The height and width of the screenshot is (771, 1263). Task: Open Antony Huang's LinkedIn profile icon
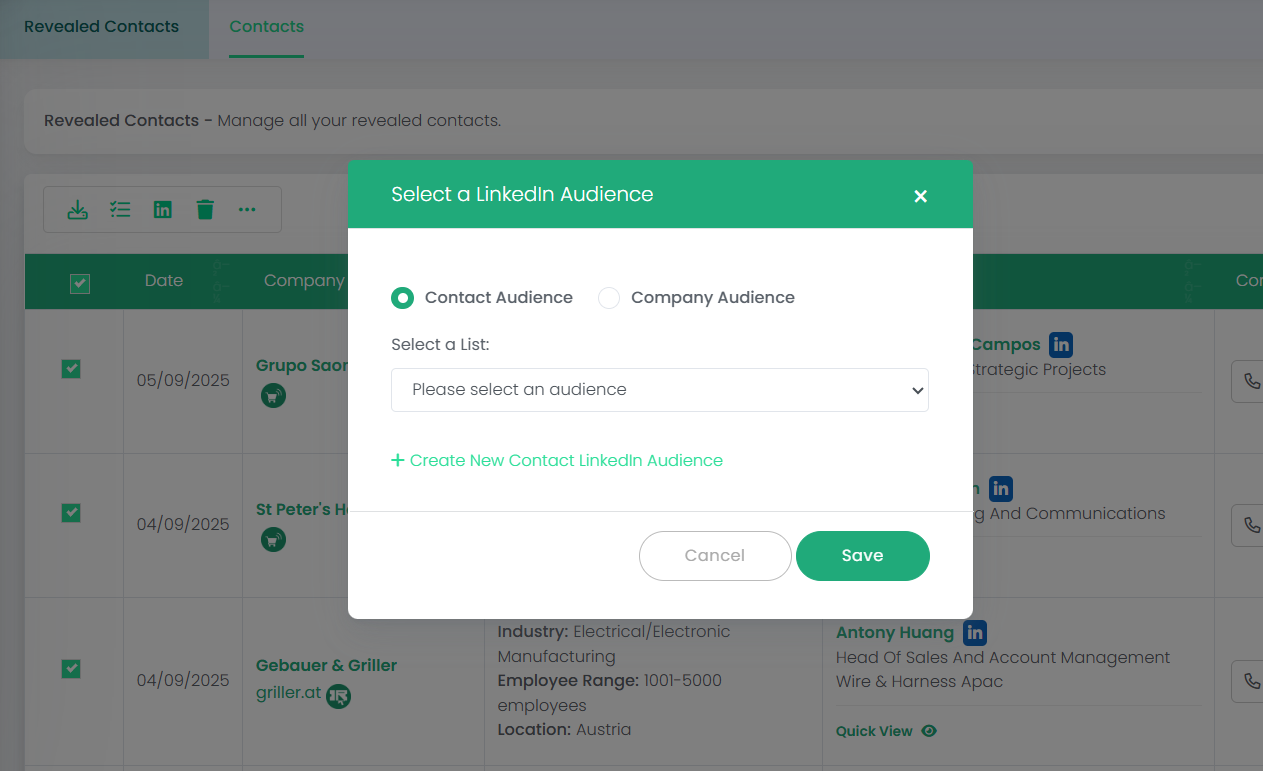click(975, 632)
